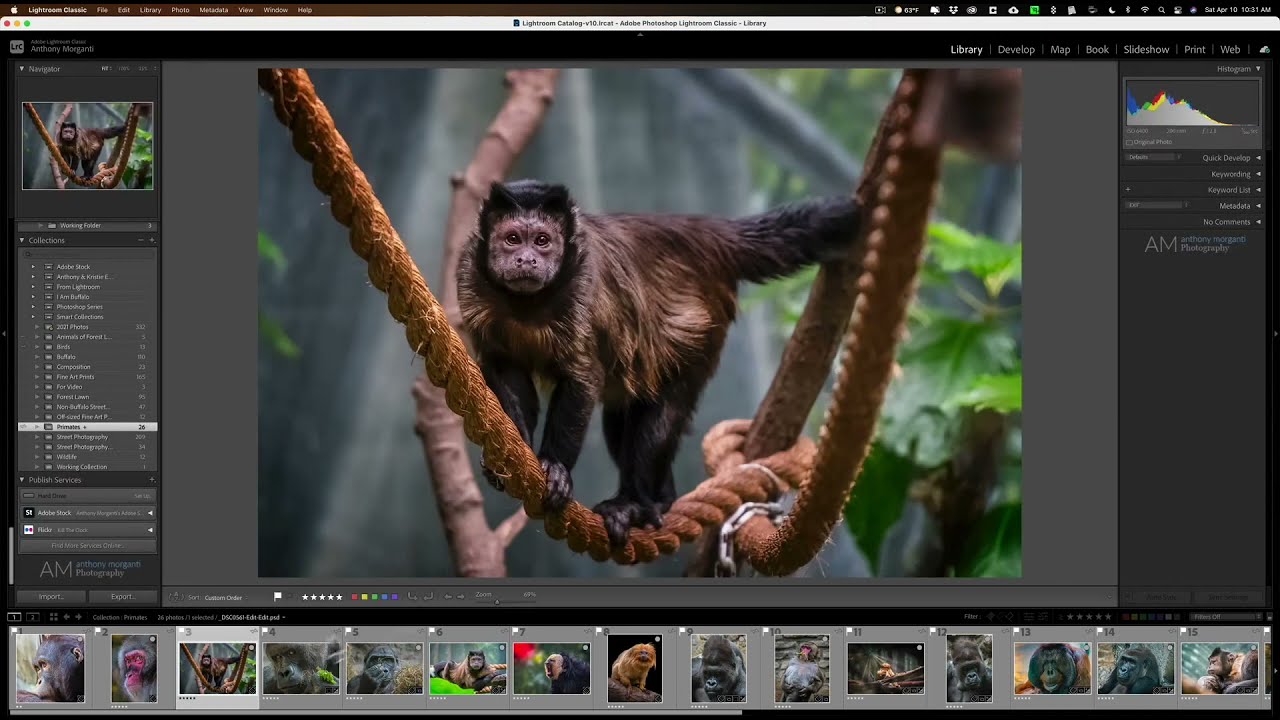Click the Lightroom Classic LrC logo

[x=16, y=46]
